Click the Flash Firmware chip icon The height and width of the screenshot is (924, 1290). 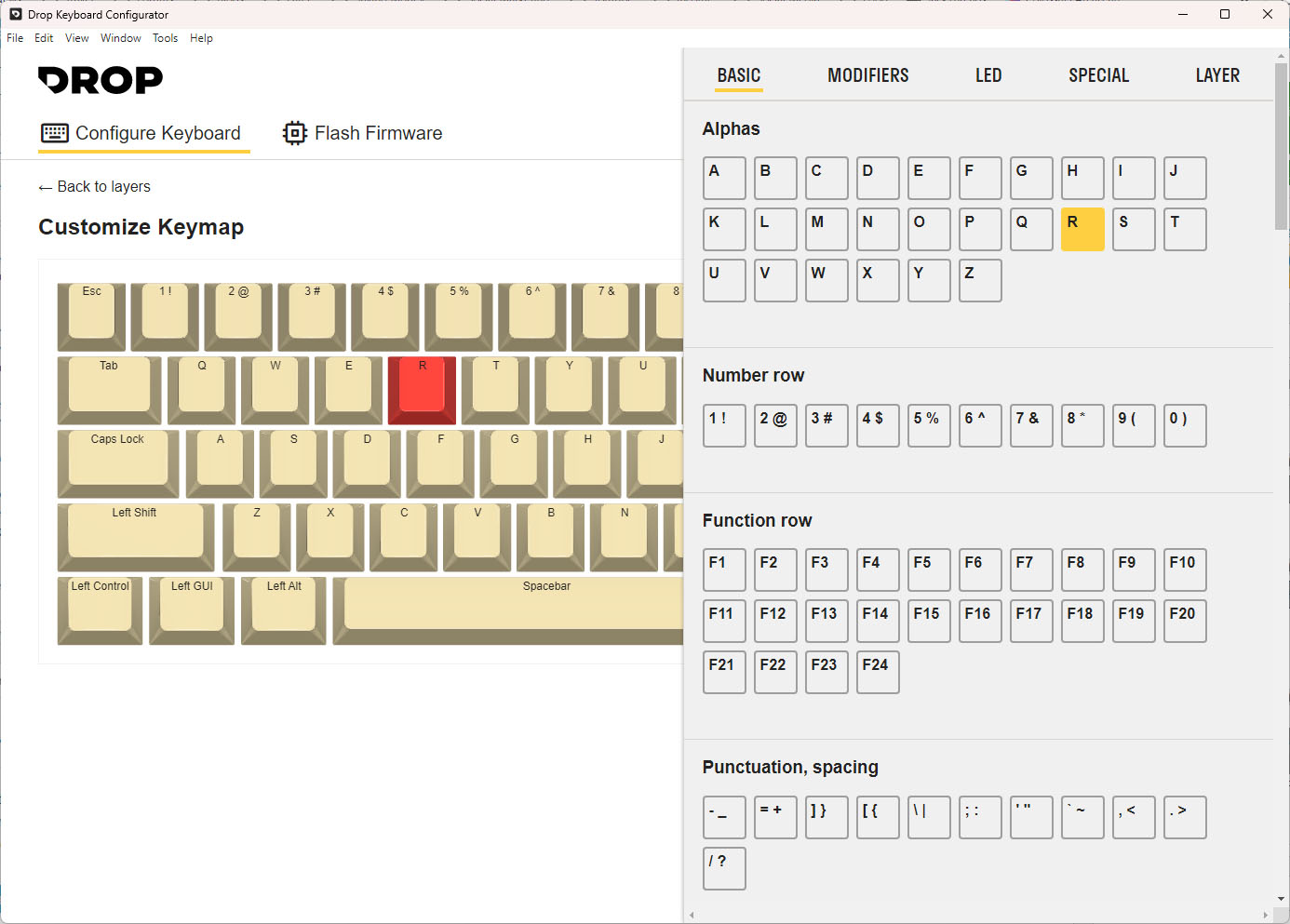tap(294, 133)
